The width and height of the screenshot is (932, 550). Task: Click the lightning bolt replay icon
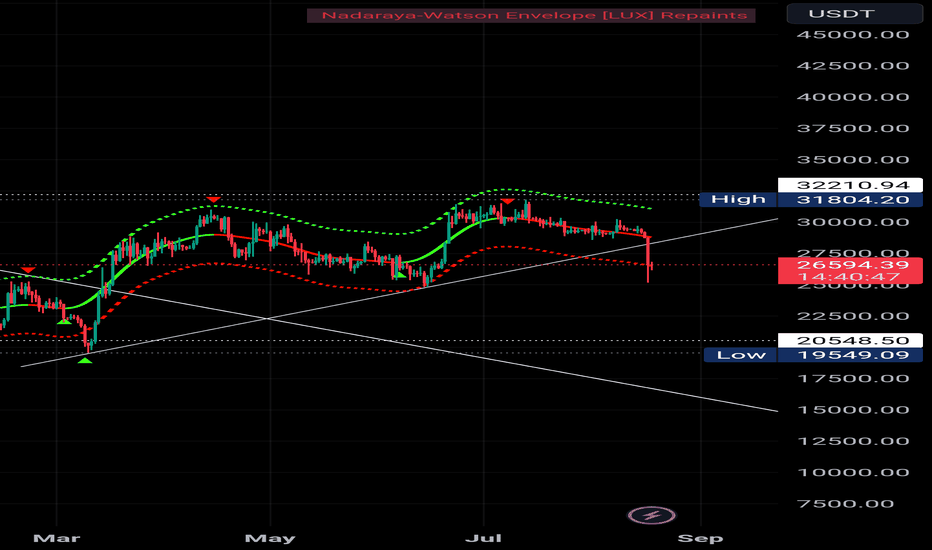click(x=651, y=515)
